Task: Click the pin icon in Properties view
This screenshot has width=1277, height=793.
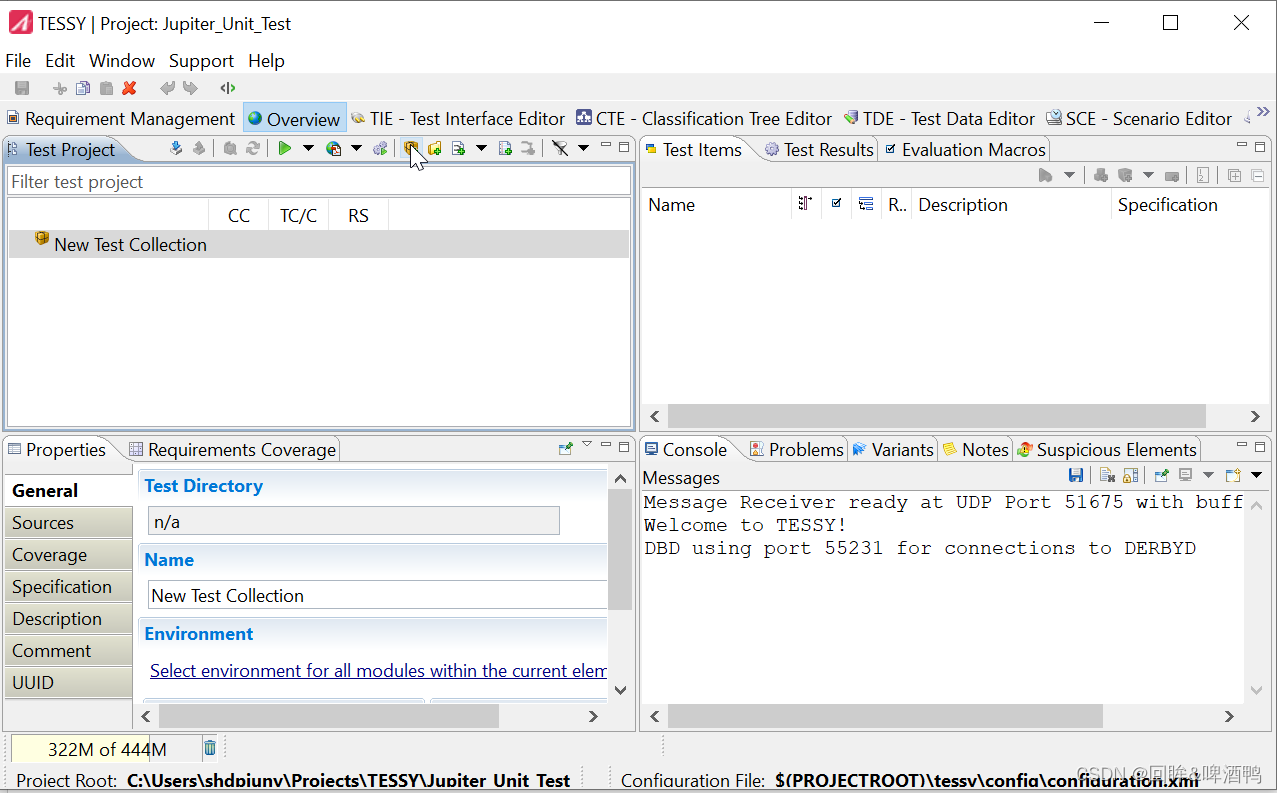Action: (566, 449)
